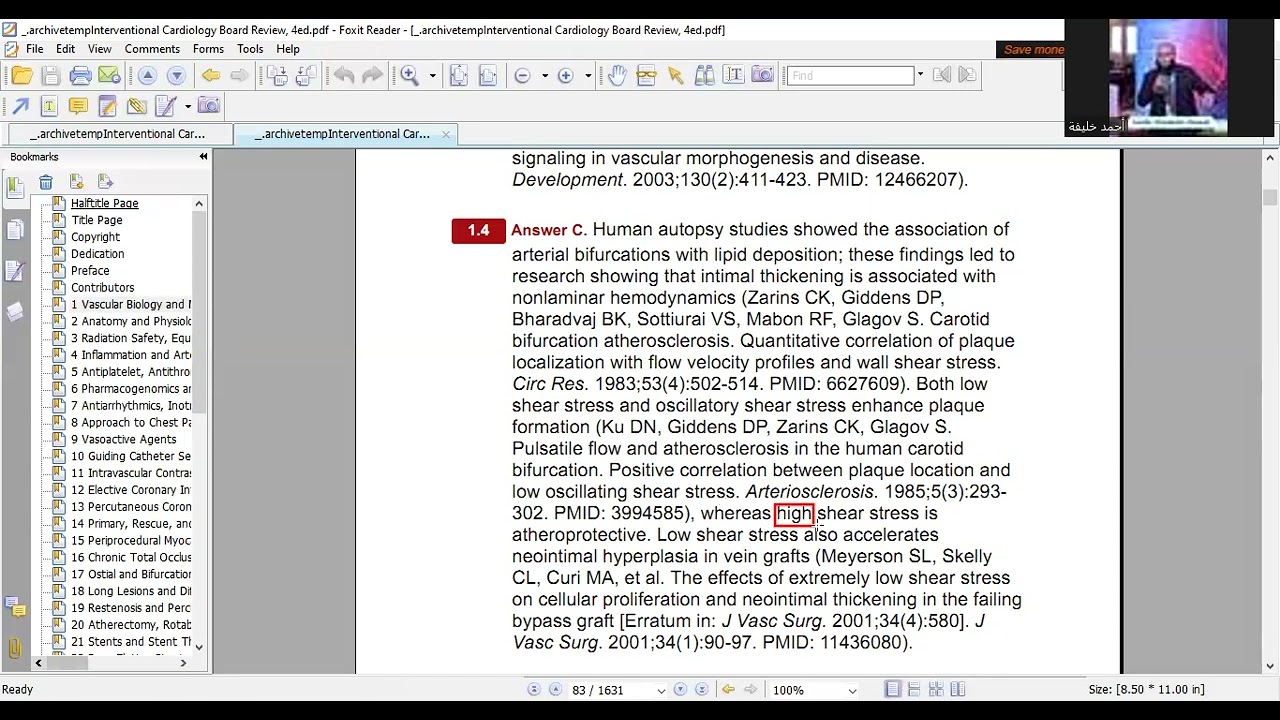The width and height of the screenshot is (1280, 720).
Task: Delete bookmark using trash icon
Action: click(46, 182)
